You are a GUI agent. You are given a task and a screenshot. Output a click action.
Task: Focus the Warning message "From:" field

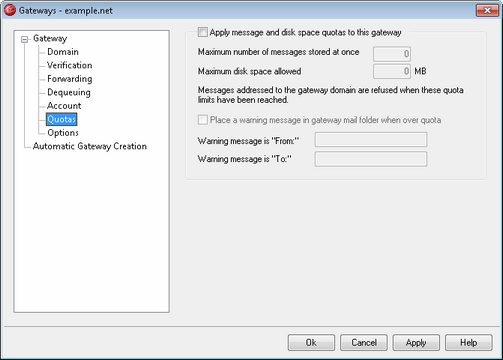coord(371,140)
